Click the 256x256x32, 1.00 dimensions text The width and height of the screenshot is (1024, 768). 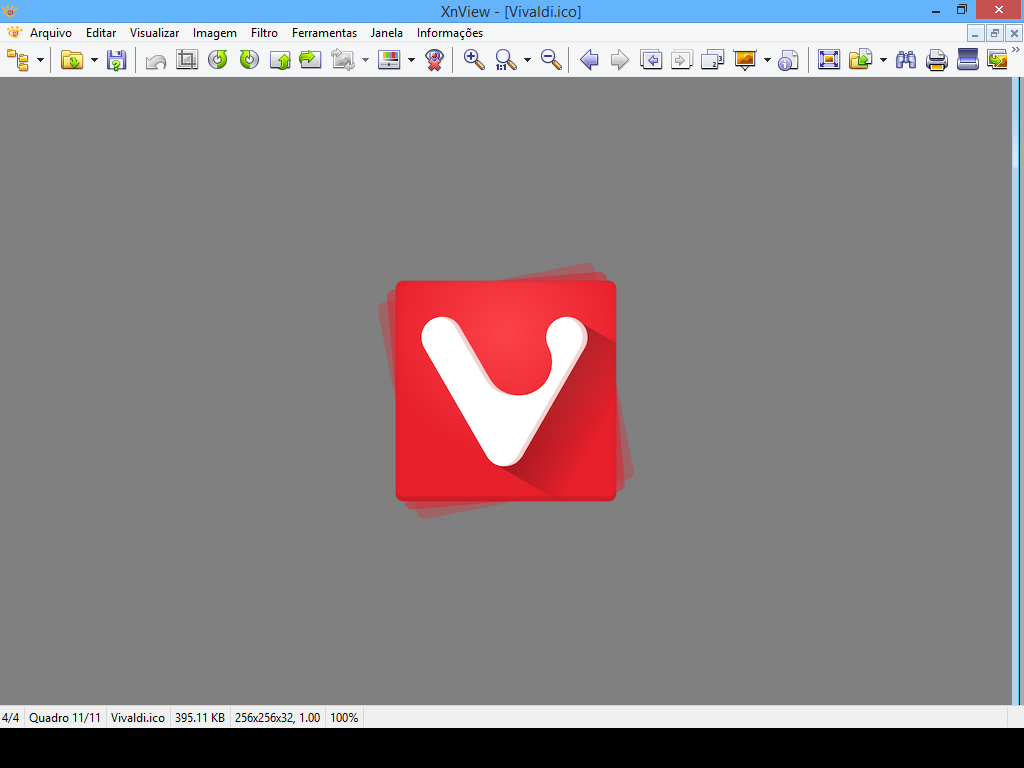[278, 718]
